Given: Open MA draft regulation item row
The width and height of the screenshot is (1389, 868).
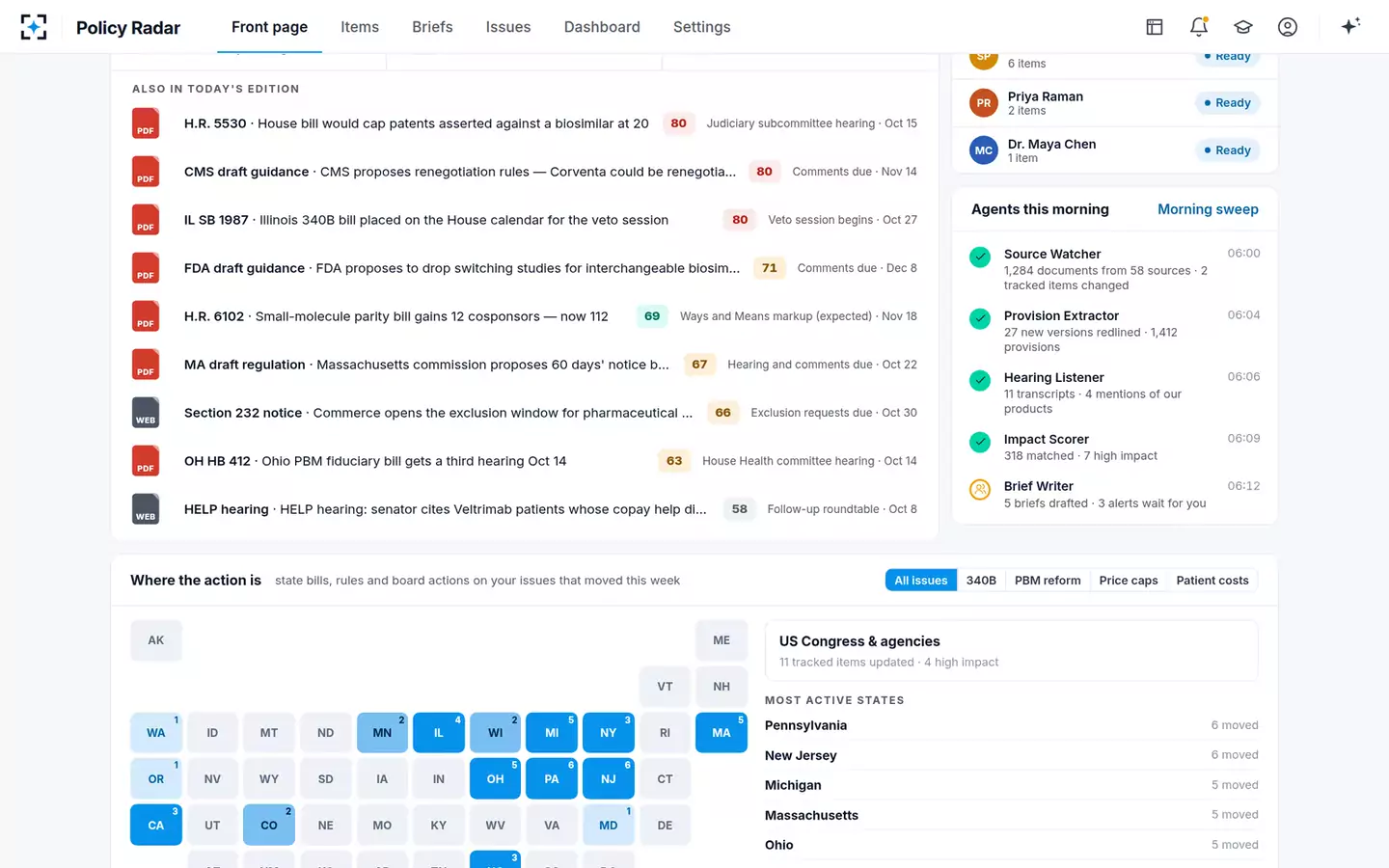Looking at the screenshot, I should [x=525, y=365].
